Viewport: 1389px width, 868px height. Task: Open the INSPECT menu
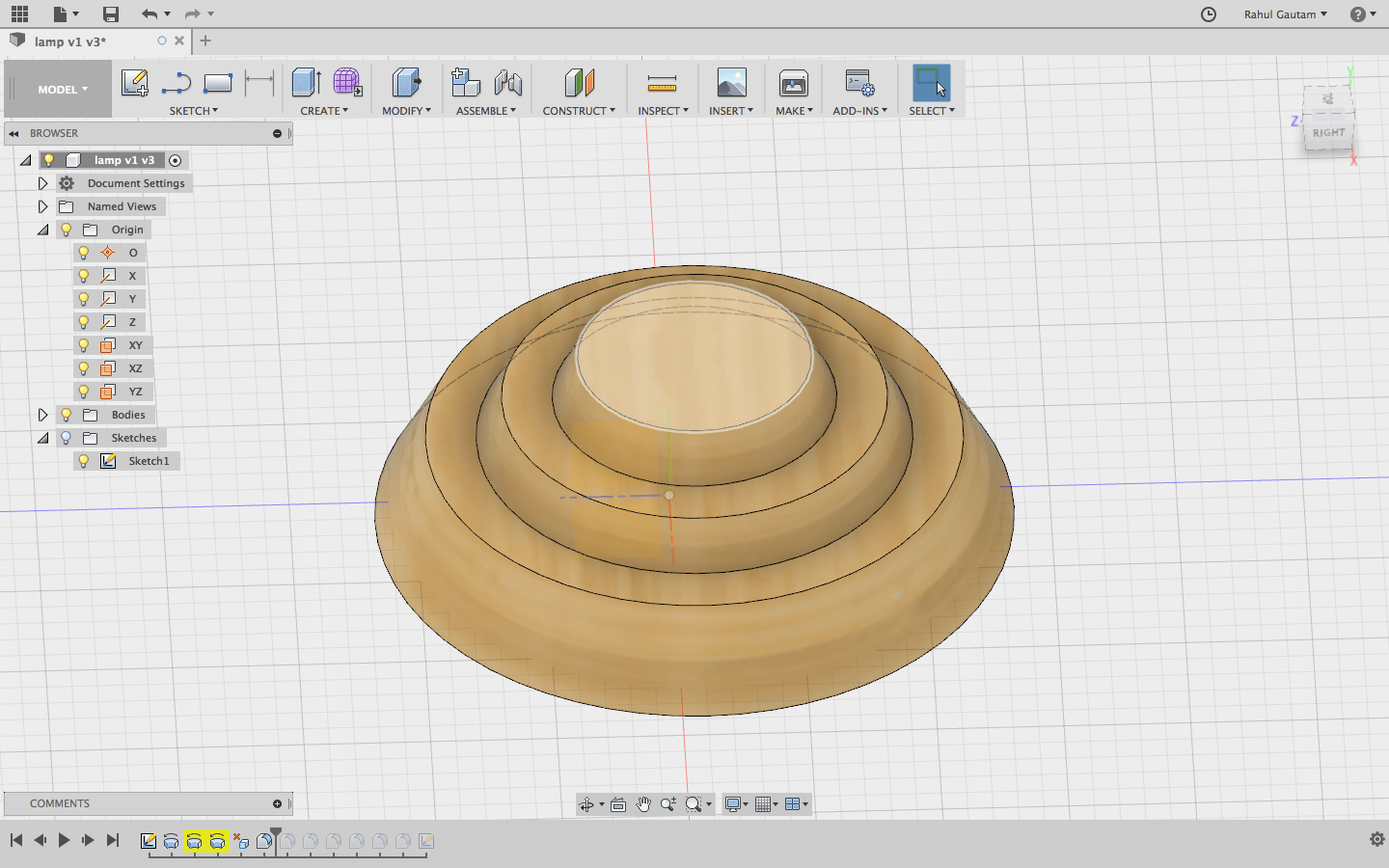tap(664, 111)
